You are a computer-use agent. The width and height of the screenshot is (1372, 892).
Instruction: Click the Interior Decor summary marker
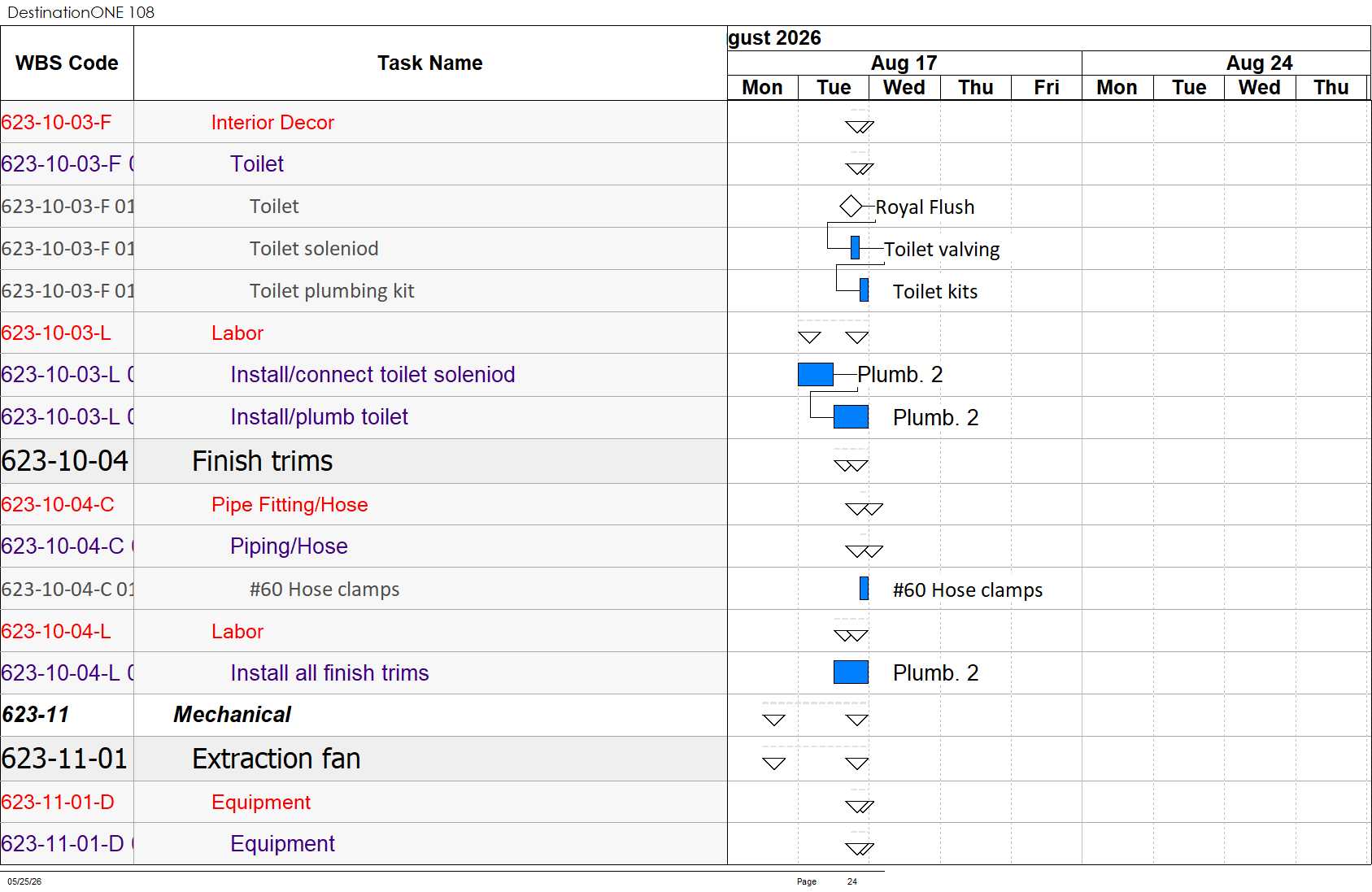(860, 127)
